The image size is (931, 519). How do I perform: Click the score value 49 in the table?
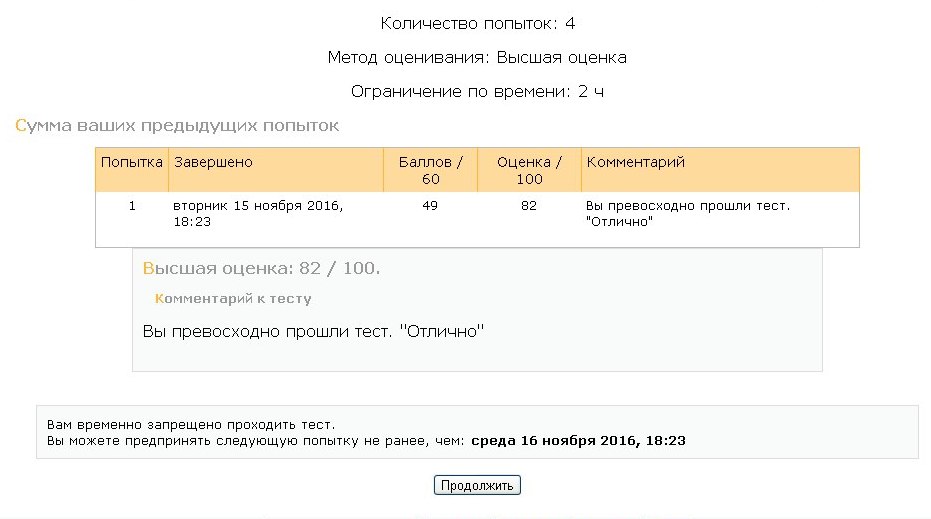point(430,206)
